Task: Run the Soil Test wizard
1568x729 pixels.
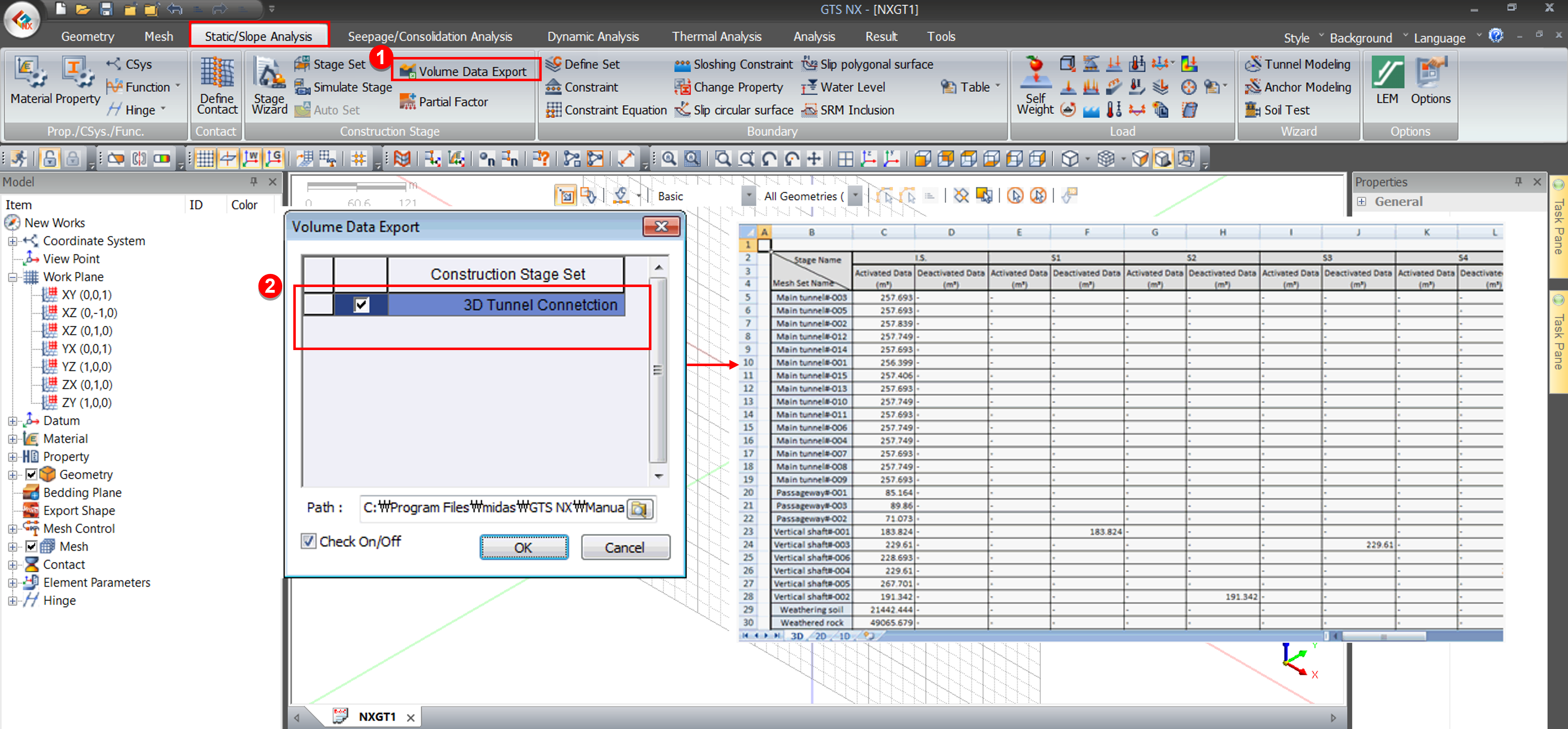Action: click(1277, 110)
